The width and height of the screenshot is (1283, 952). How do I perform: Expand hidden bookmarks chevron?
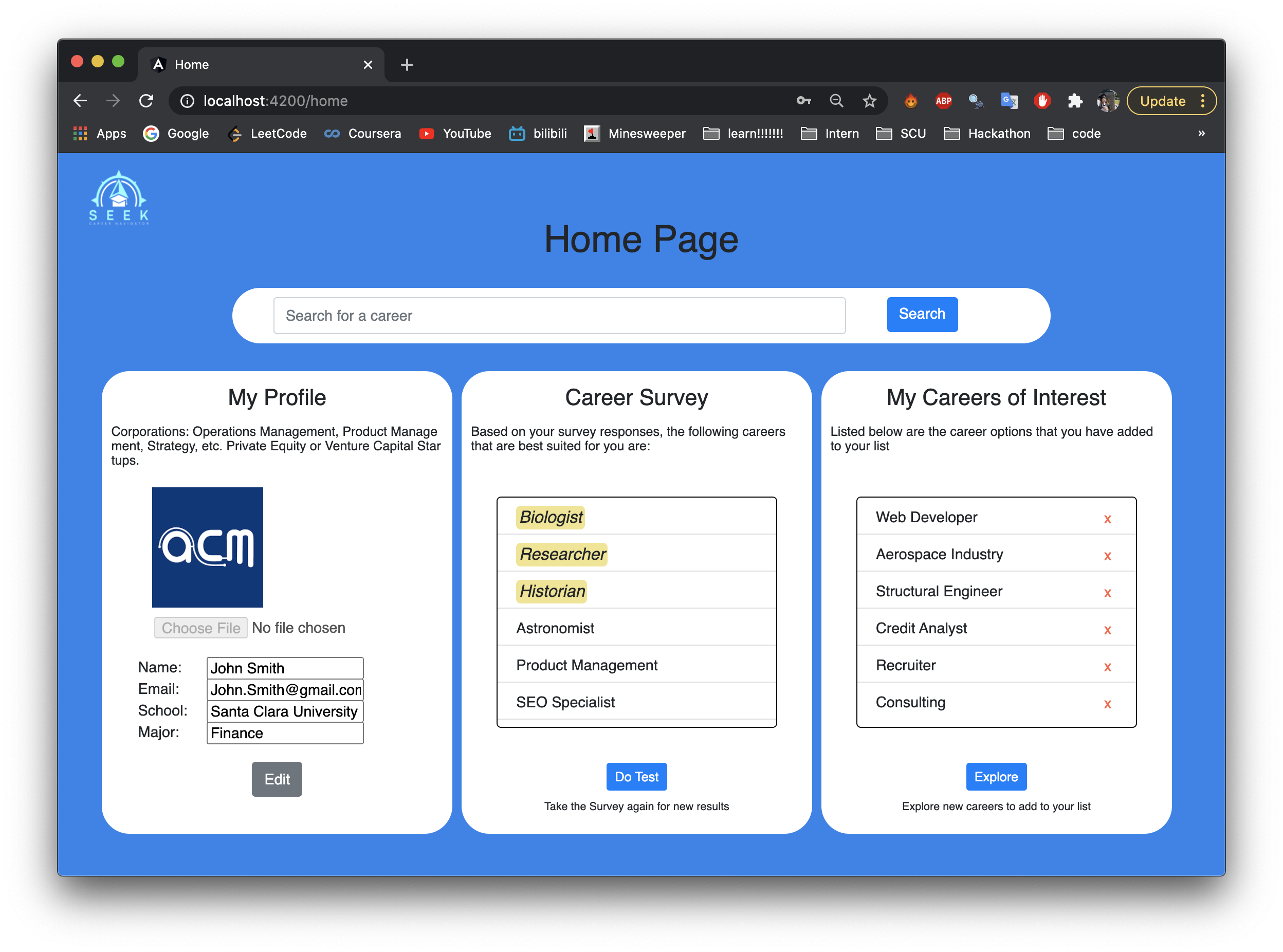[x=1201, y=133]
